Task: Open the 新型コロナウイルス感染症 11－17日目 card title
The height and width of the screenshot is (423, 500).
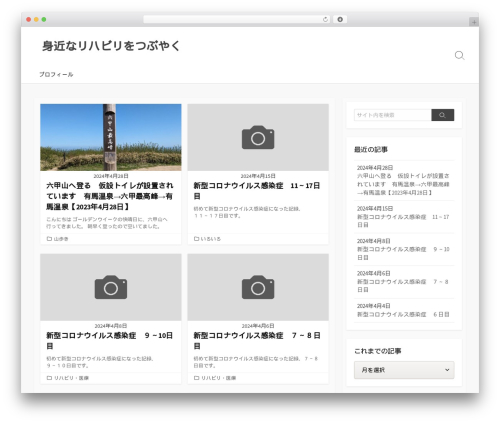Action: [257, 191]
